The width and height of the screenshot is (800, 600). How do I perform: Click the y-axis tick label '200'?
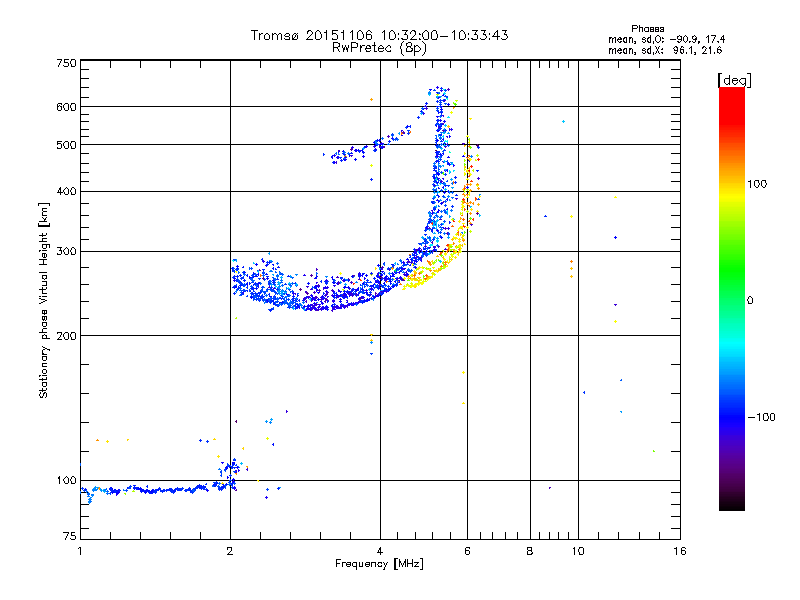point(66,336)
